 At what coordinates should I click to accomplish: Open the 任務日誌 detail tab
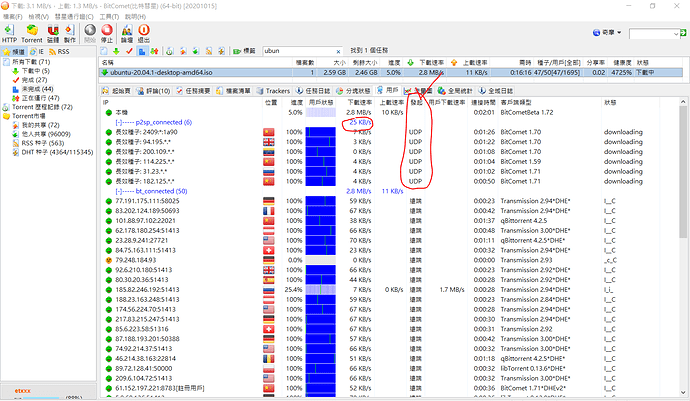click(313, 91)
